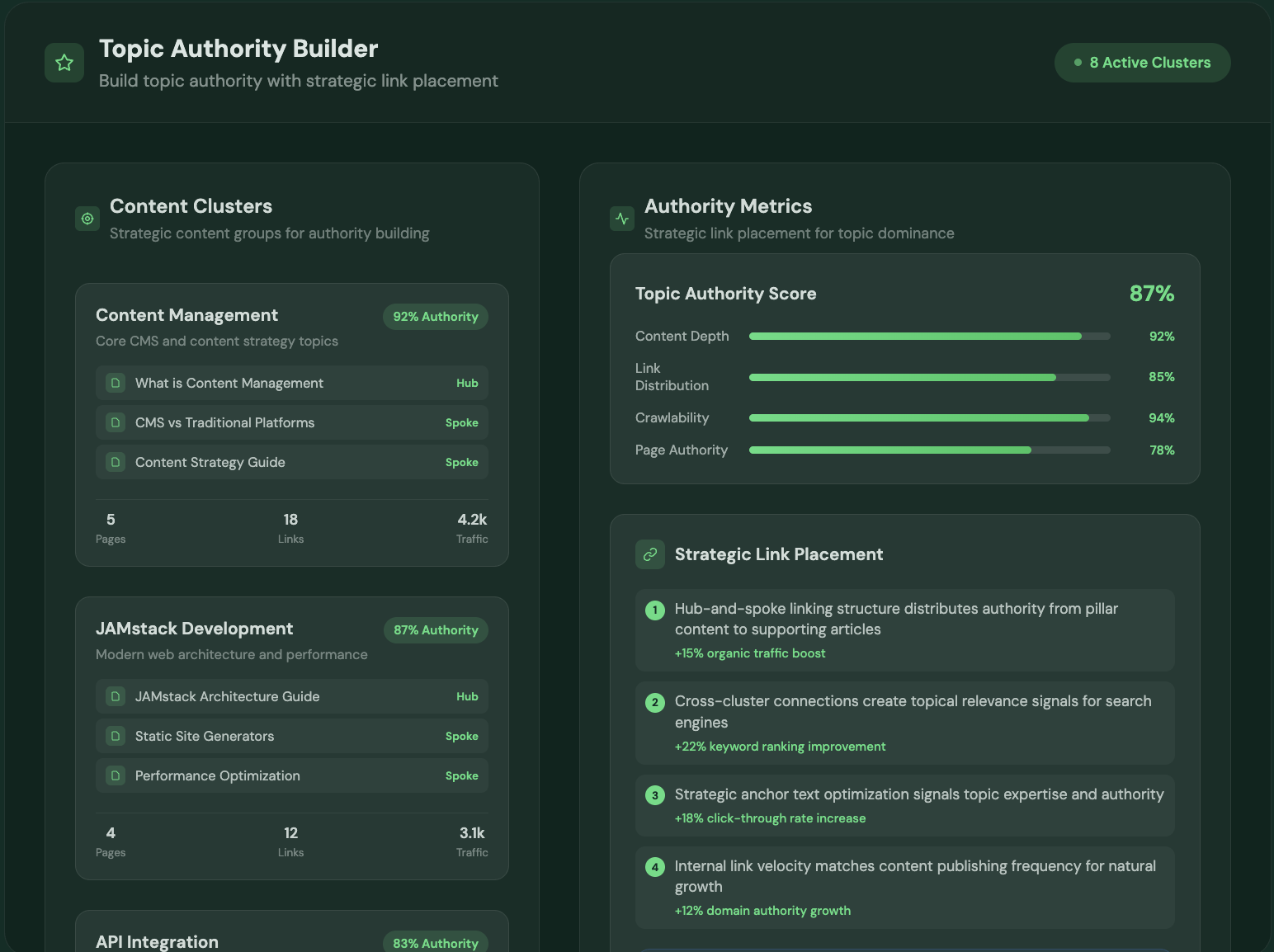Click the document icon for Static Site Generators
Viewport: 1274px width, 952px height.
point(116,736)
